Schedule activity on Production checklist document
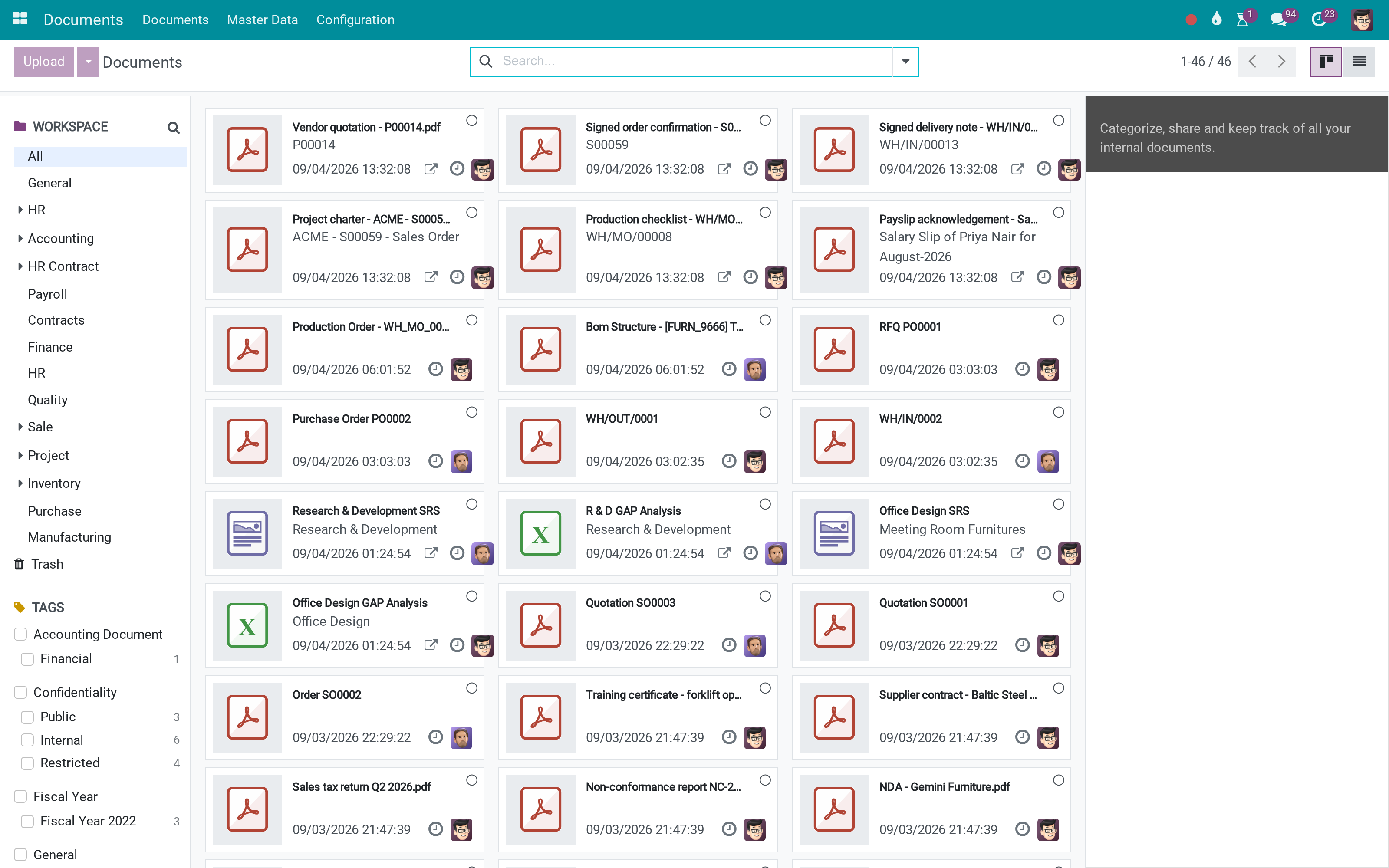Screen dimensions: 1389x868 click(x=750, y=277)
